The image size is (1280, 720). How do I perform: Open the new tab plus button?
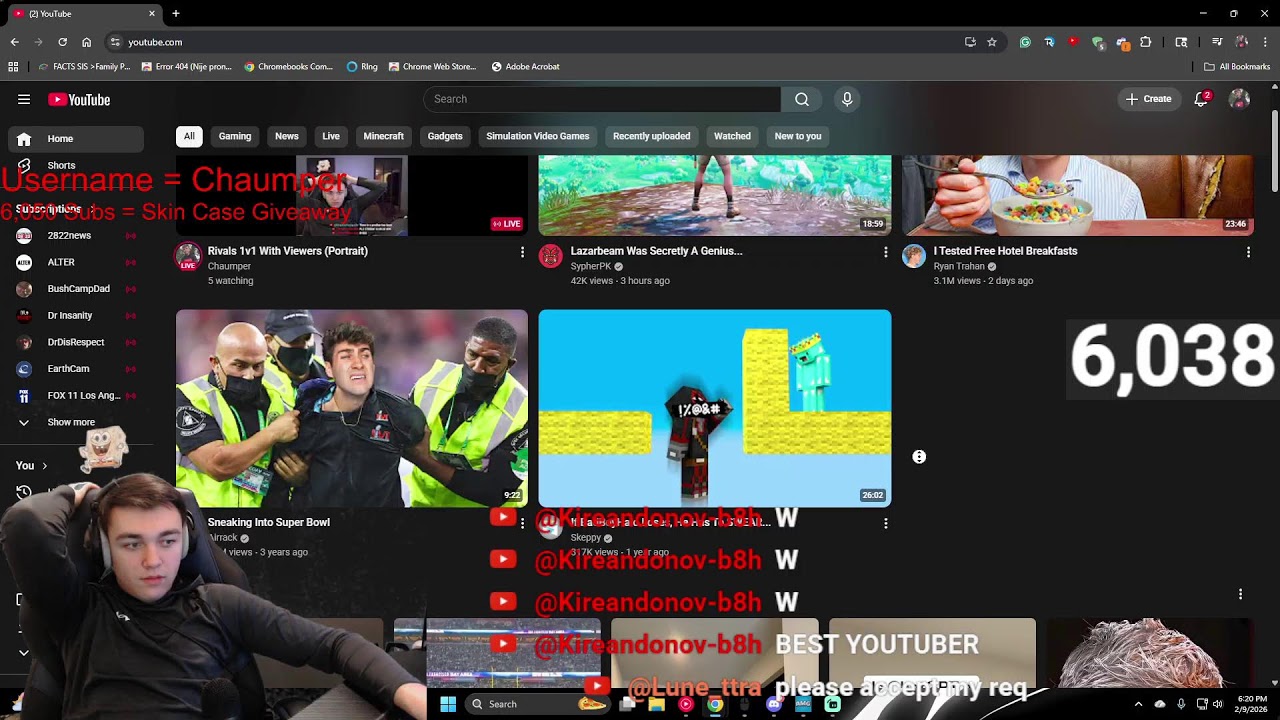176,14
